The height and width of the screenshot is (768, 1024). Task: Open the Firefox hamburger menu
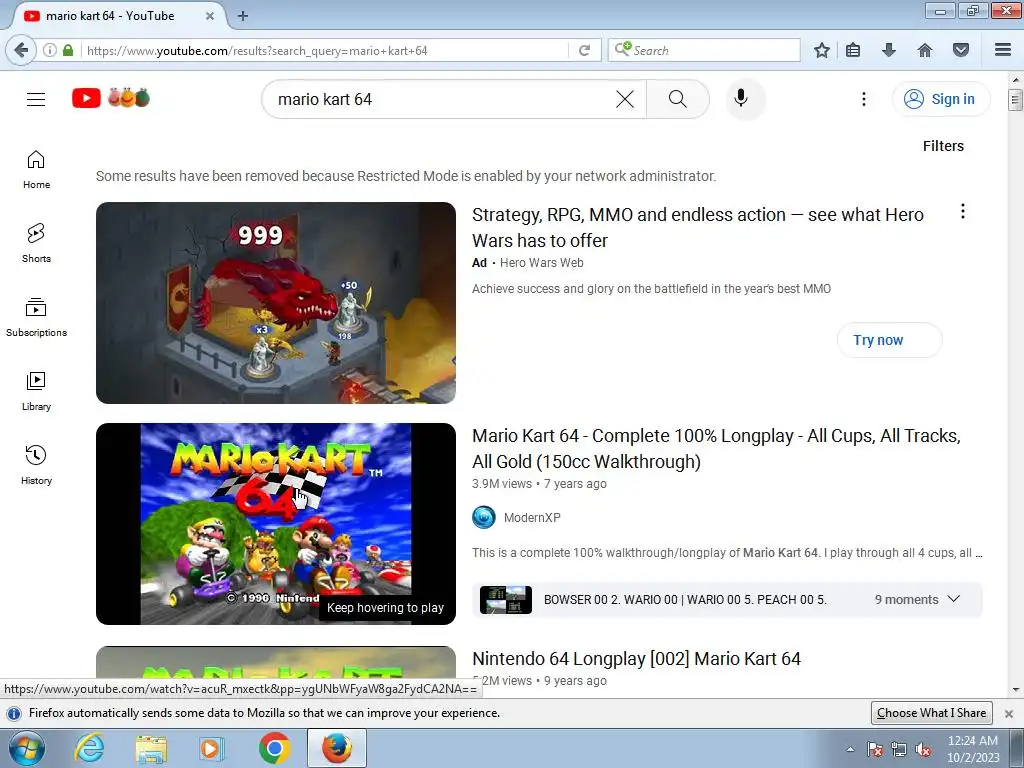1003,50
